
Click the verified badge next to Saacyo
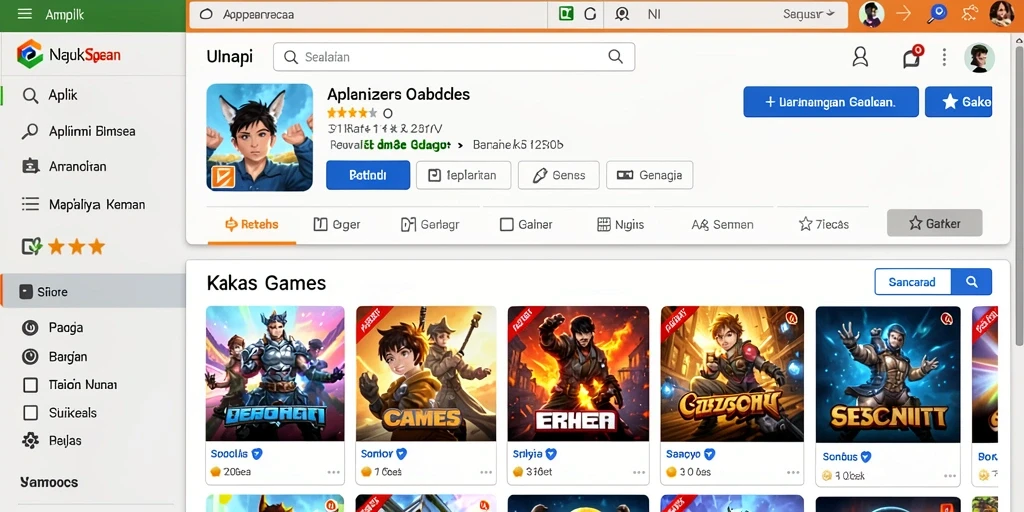[x=710, y=454]
